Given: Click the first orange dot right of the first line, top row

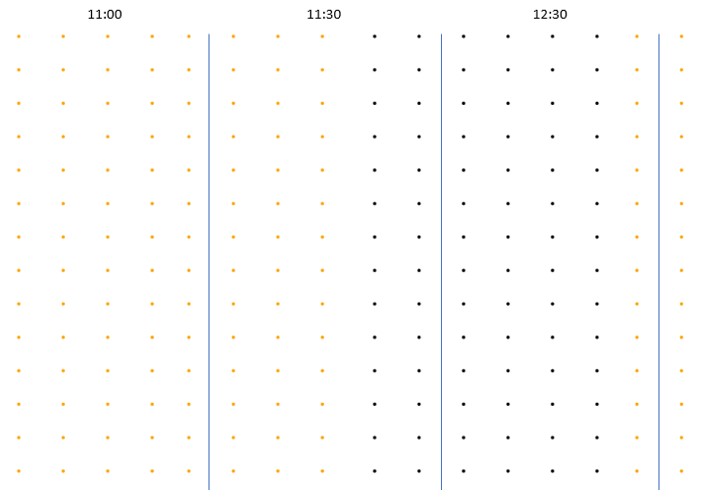Looking at the screenshot, I should coord(233,37).
